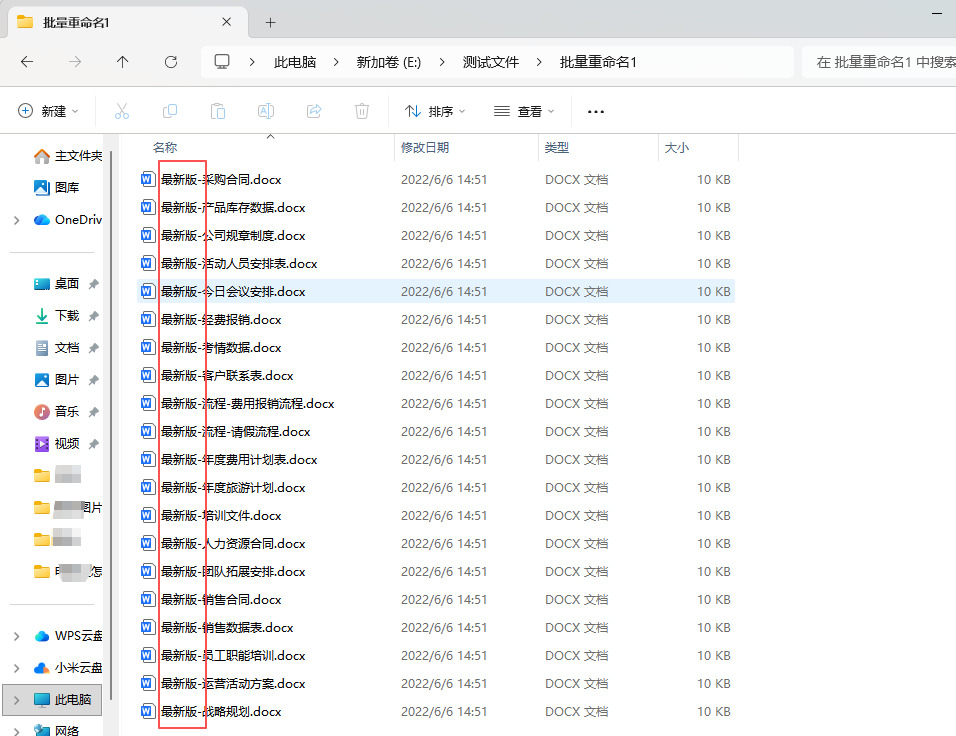Open 图库 in the sidebar
Viewport: 956px width, 736px height.
[56, 187]
